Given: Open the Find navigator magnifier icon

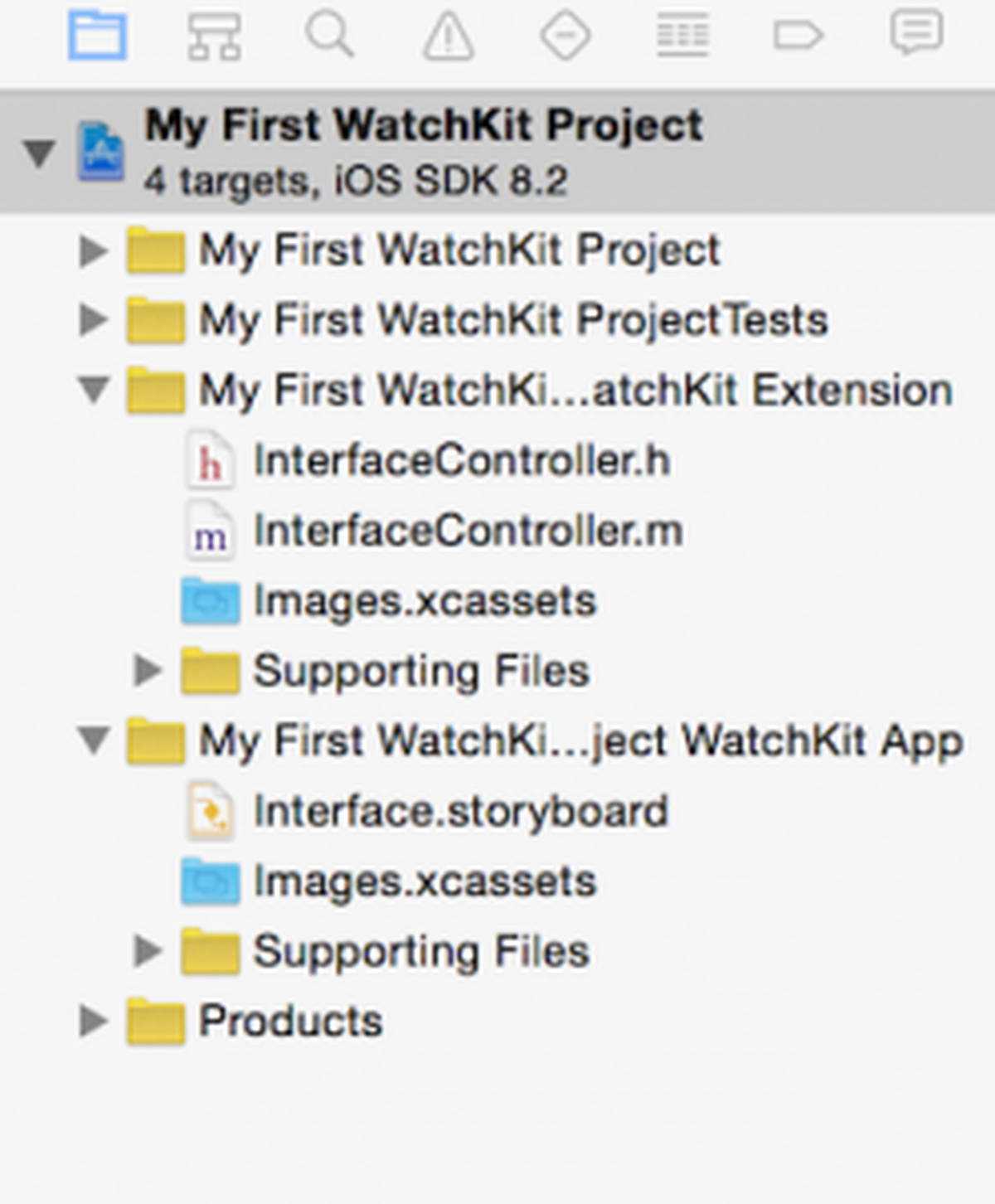Looking at the screenshot, I should [330, 34].
